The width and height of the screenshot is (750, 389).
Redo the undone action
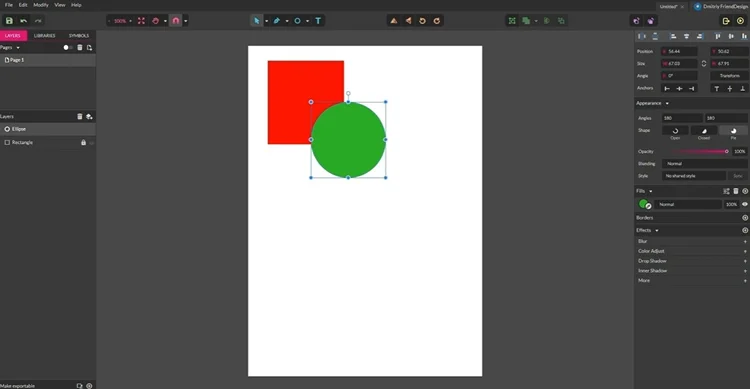pos(38,21)
